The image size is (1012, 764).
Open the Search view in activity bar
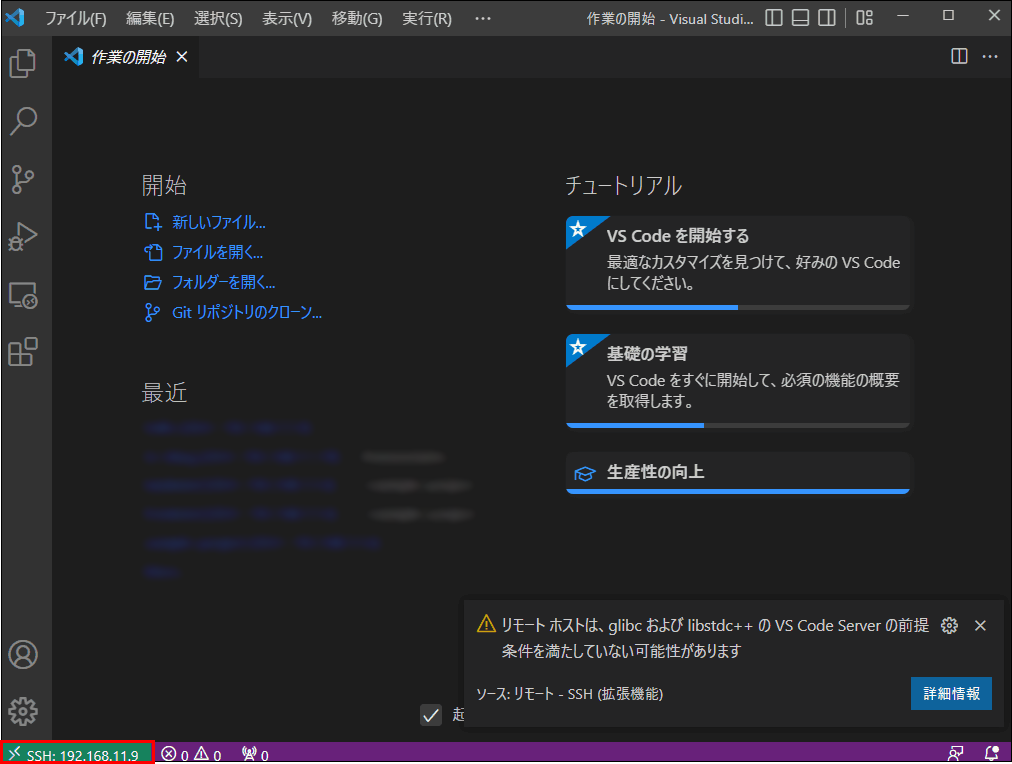[x=23, y=121]
